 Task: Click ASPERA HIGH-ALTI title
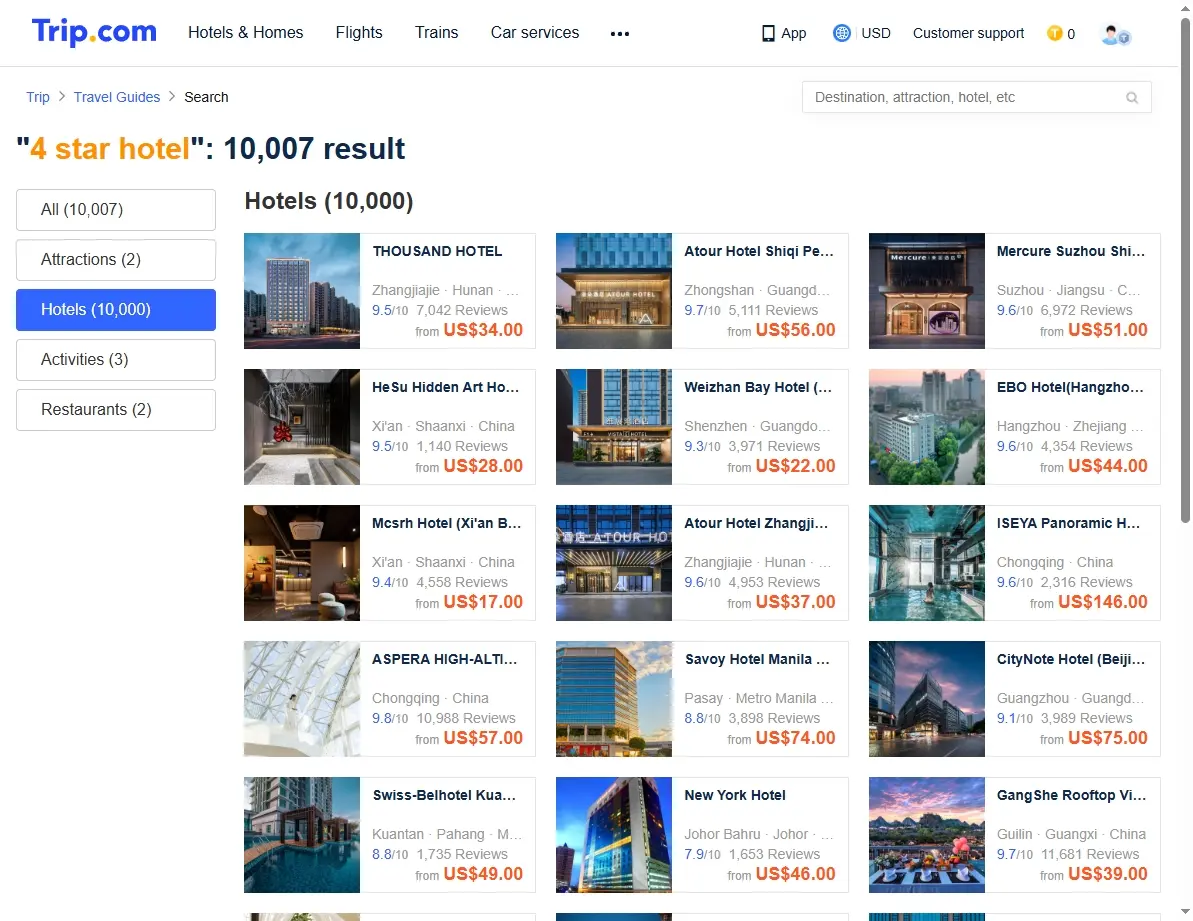[x=445, y=659]
